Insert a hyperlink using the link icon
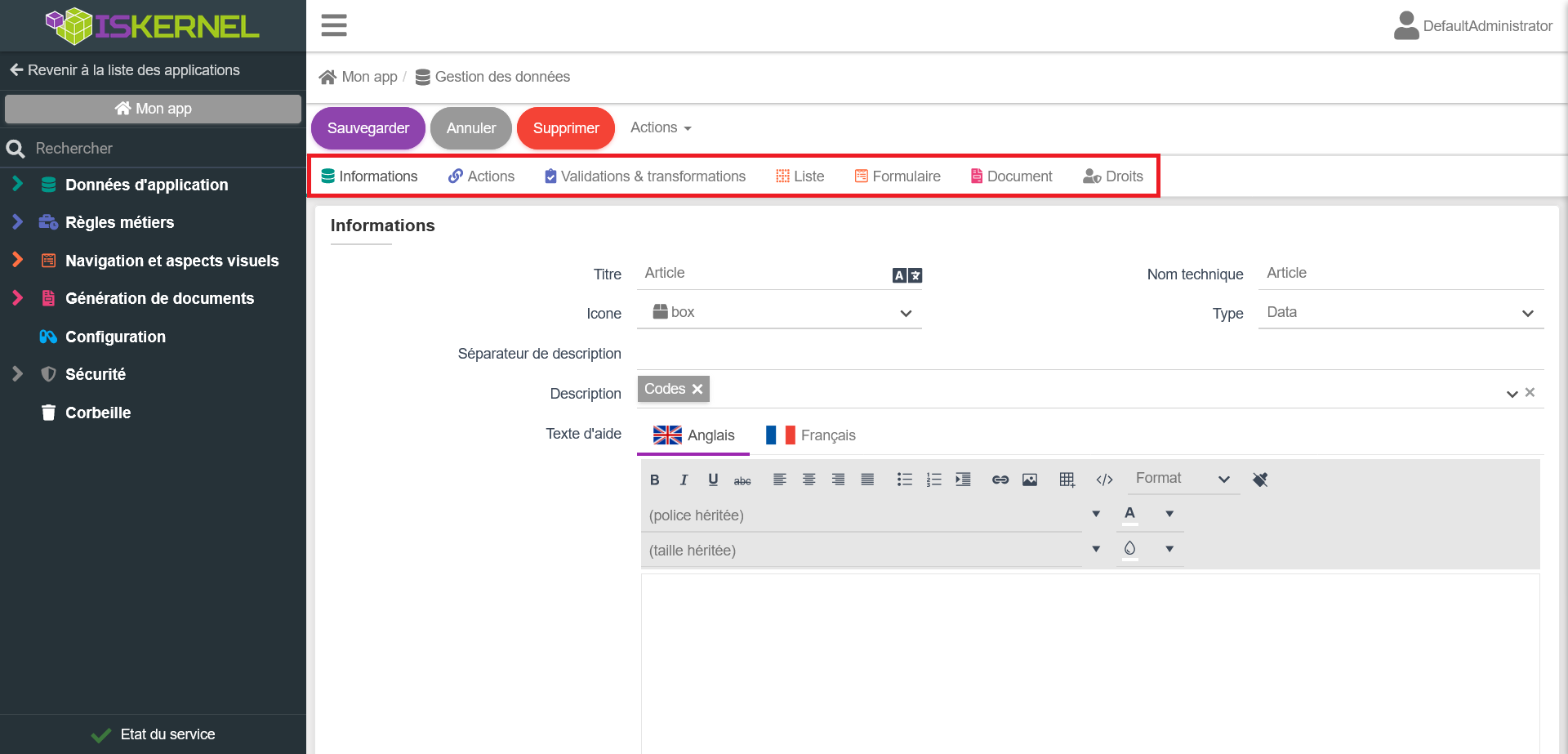Screen dimensions: 1568x754 tap(1000, 480)
